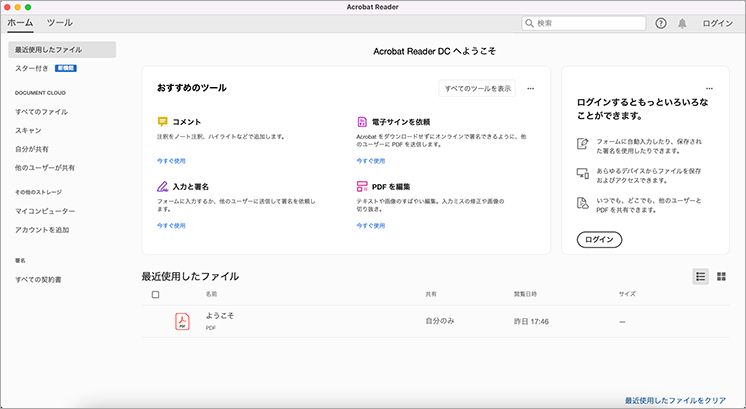
Task: Click the 入力と署名 tool title
Action: click(x=190, y=186)
